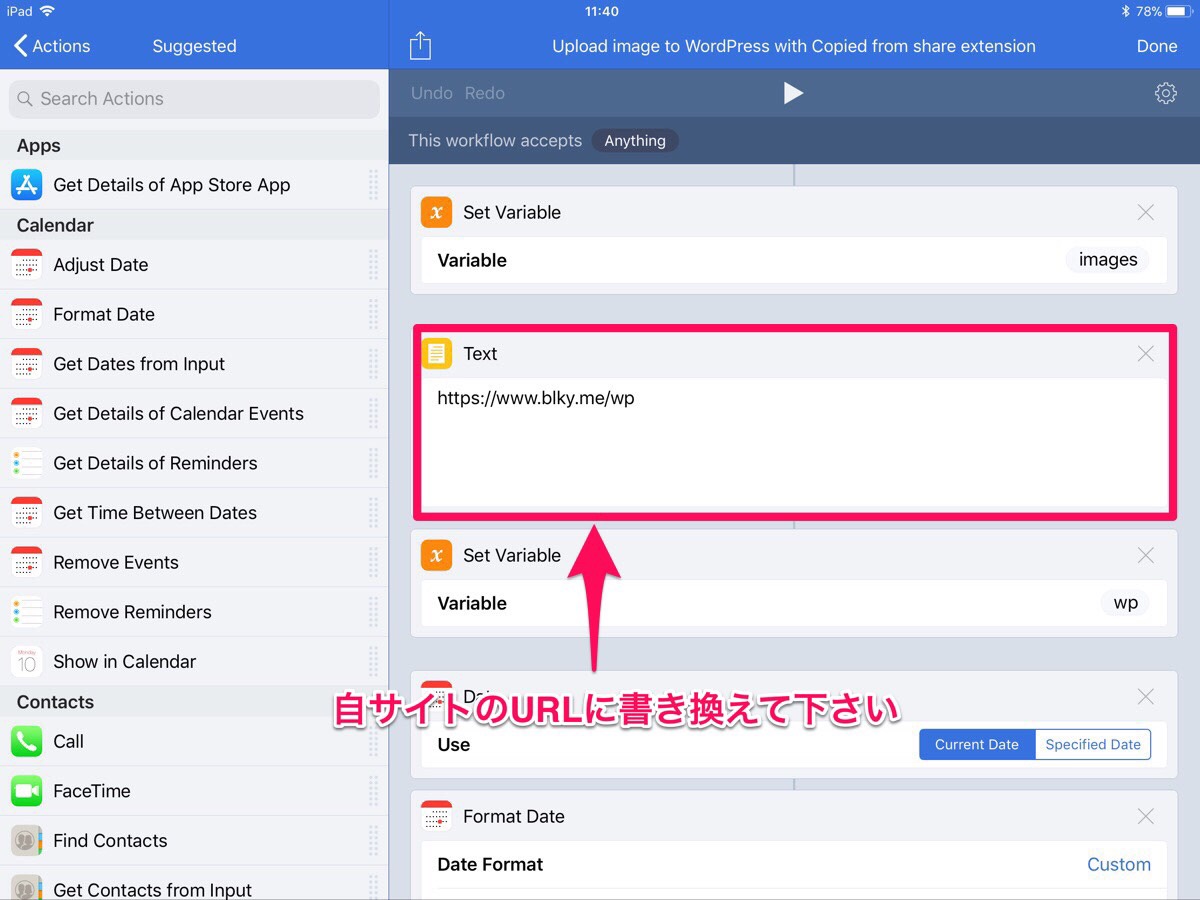Tap the Wi-Fi icon in status bar

tap(47, 12)
